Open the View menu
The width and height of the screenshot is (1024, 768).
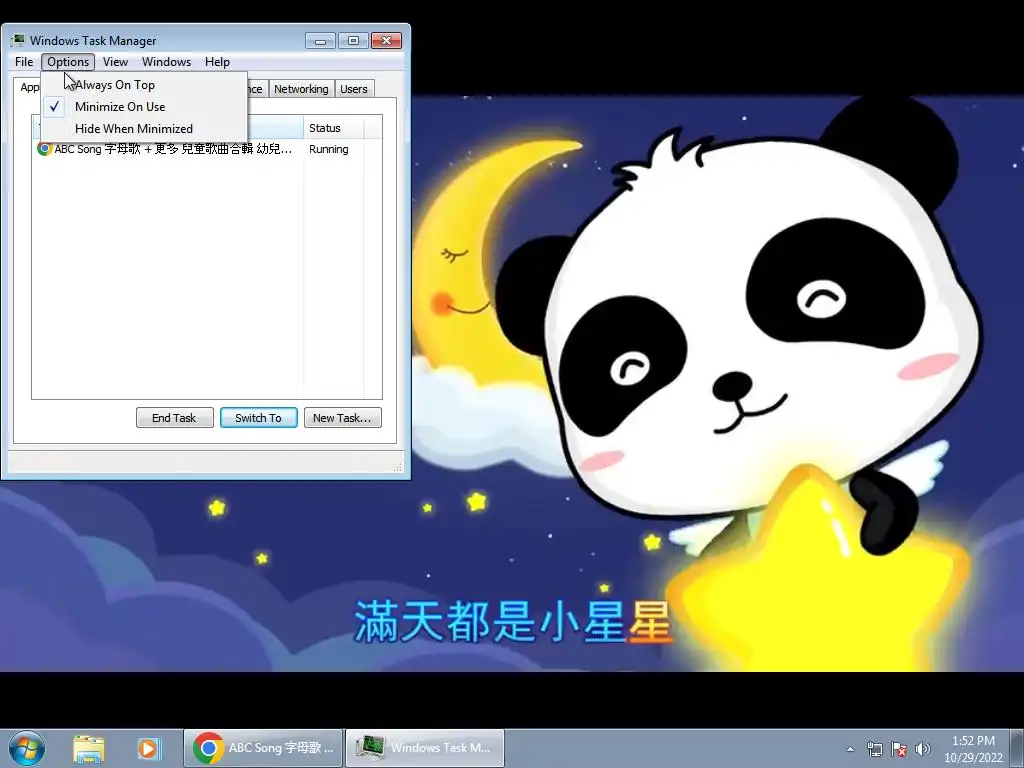[115, 61]
